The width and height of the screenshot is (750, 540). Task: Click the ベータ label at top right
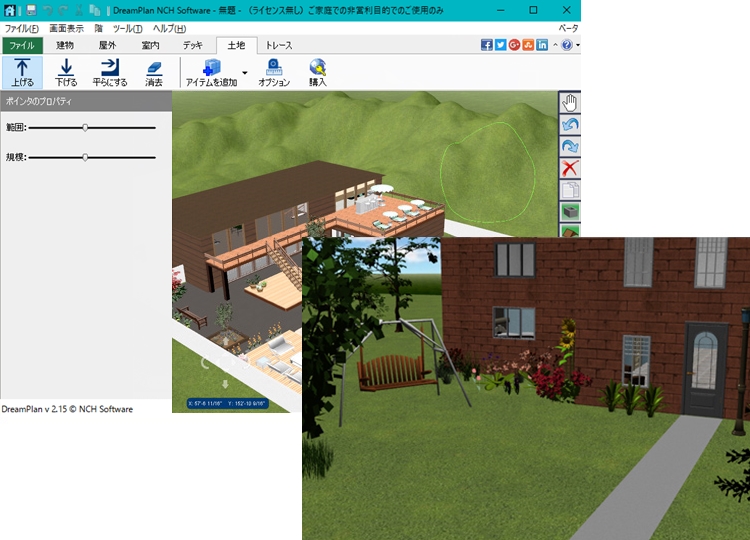[568, 29]
